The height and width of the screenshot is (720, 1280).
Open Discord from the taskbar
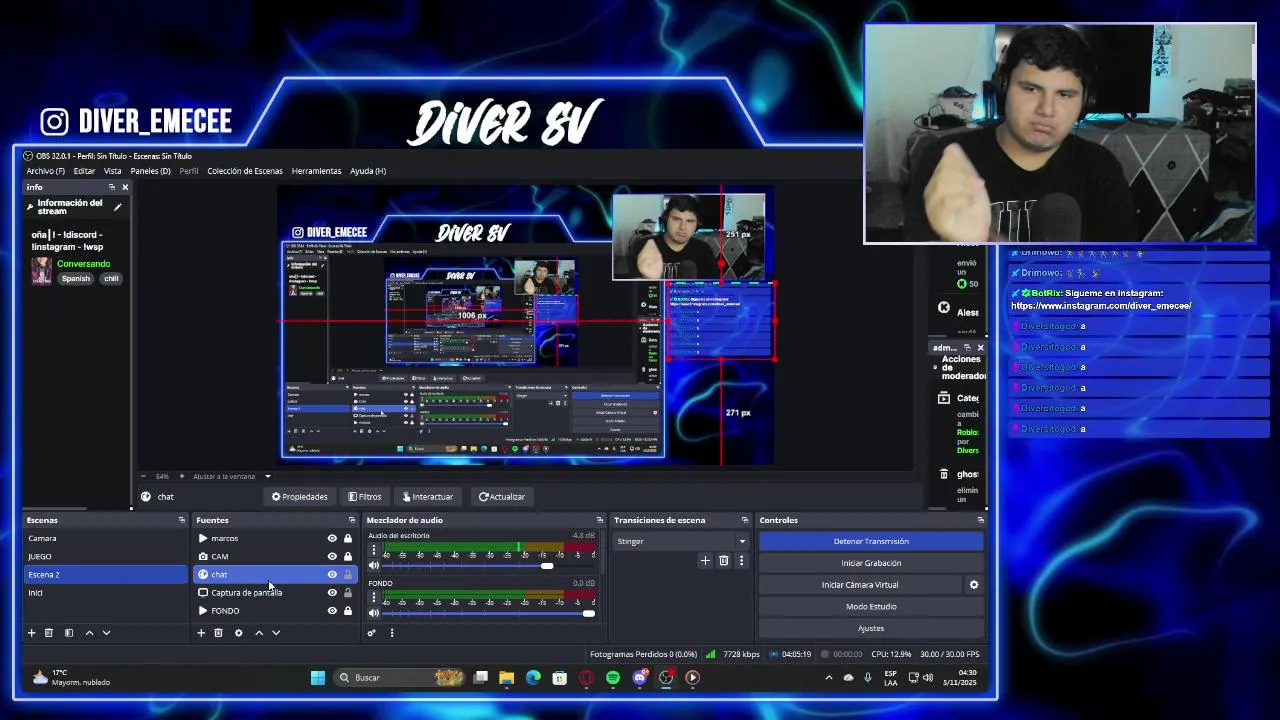[x=640, y=678]
